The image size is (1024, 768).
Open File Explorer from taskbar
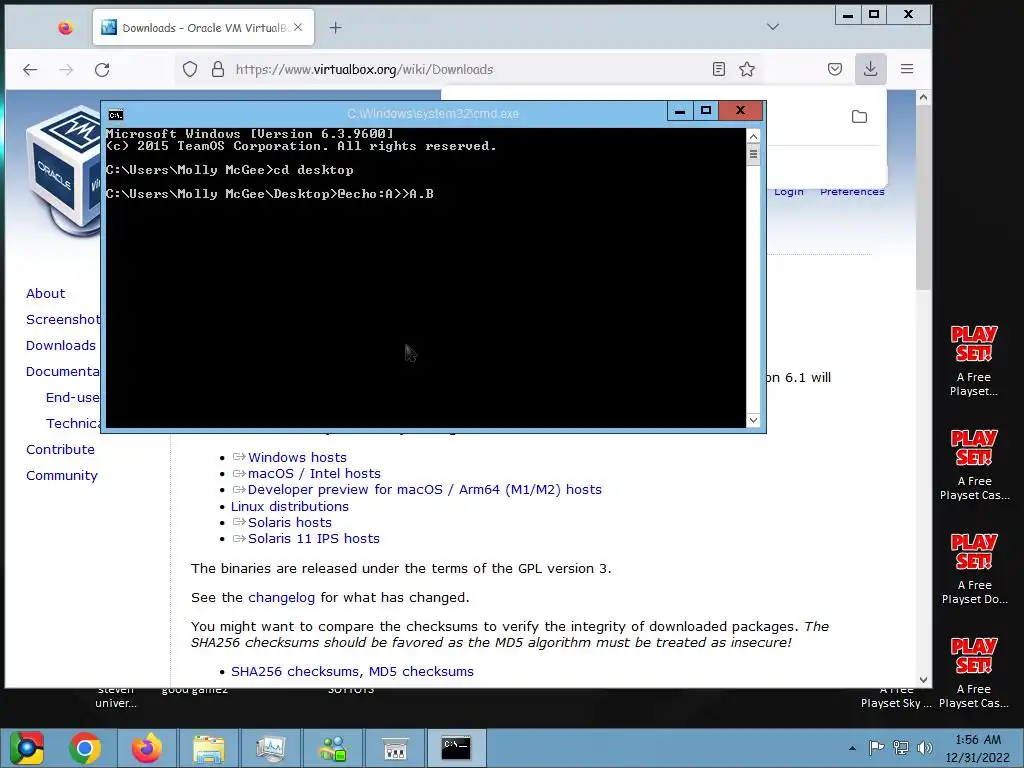(209, 748)
